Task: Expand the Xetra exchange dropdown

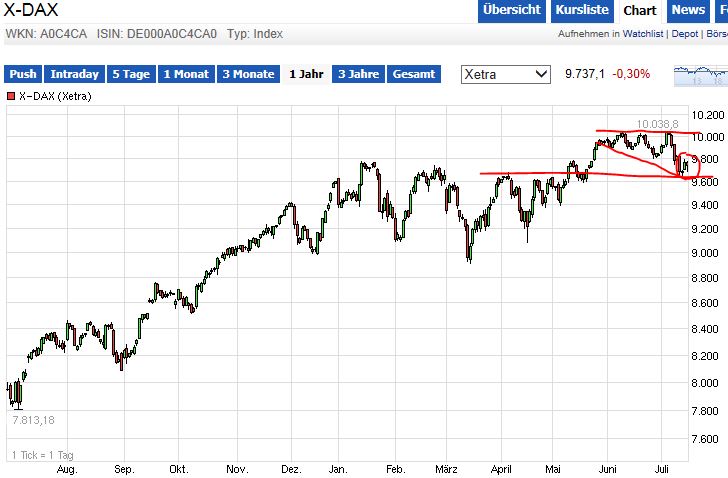Action: pyautogui.click(x=506, y=74)
